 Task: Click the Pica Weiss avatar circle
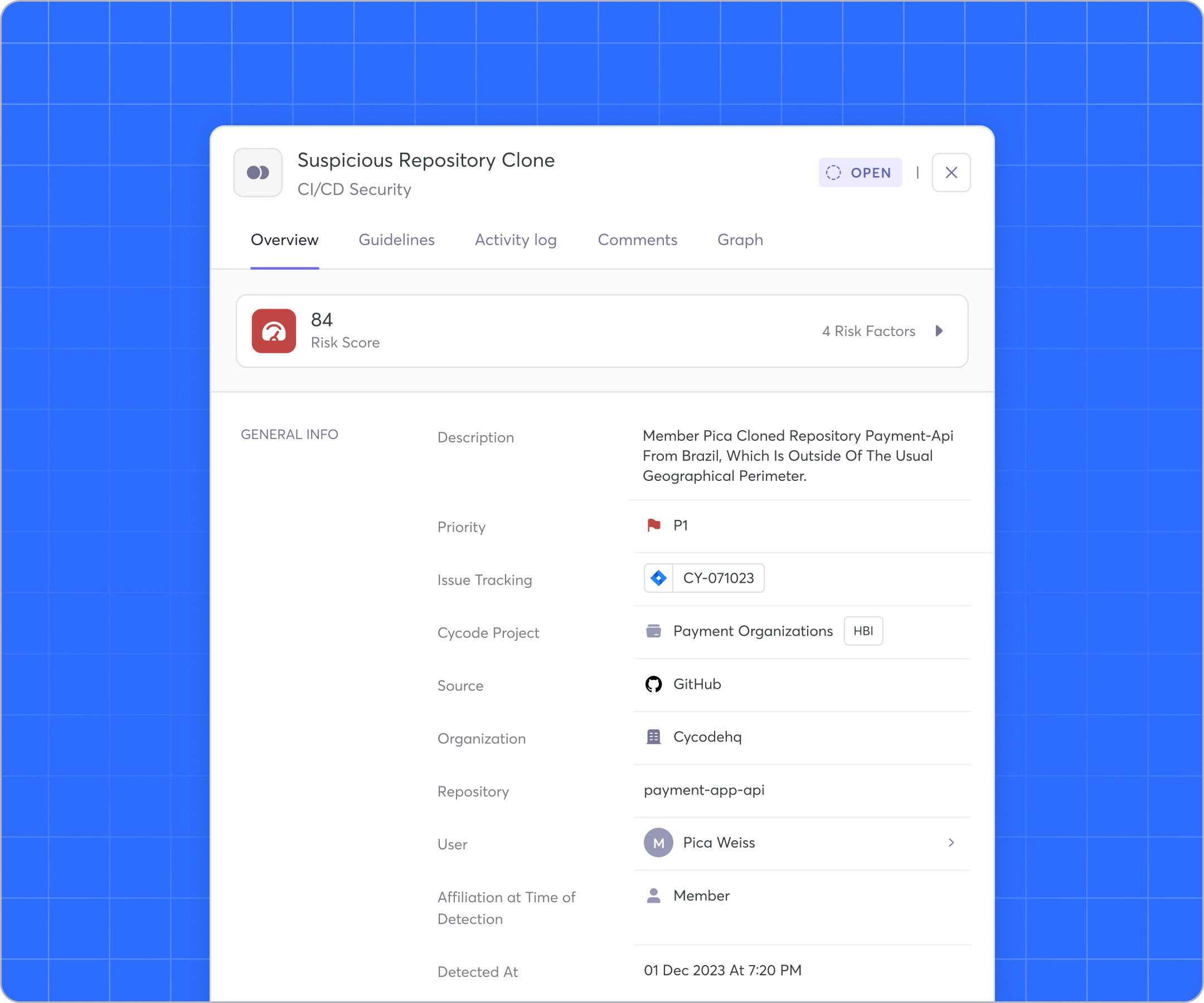[x=658, y=843]
